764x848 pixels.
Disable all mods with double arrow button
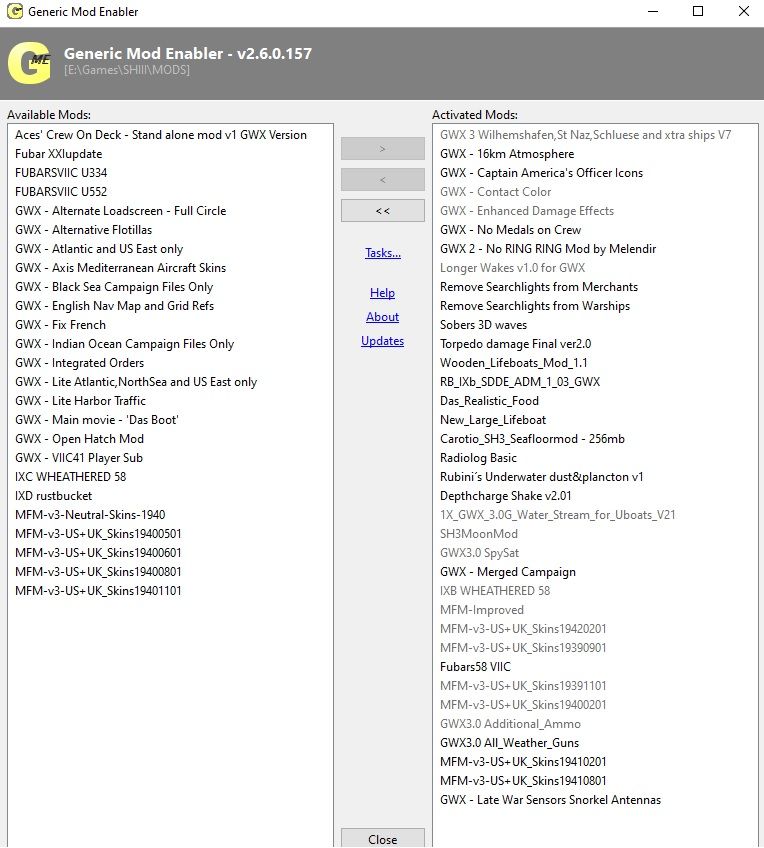382,211
